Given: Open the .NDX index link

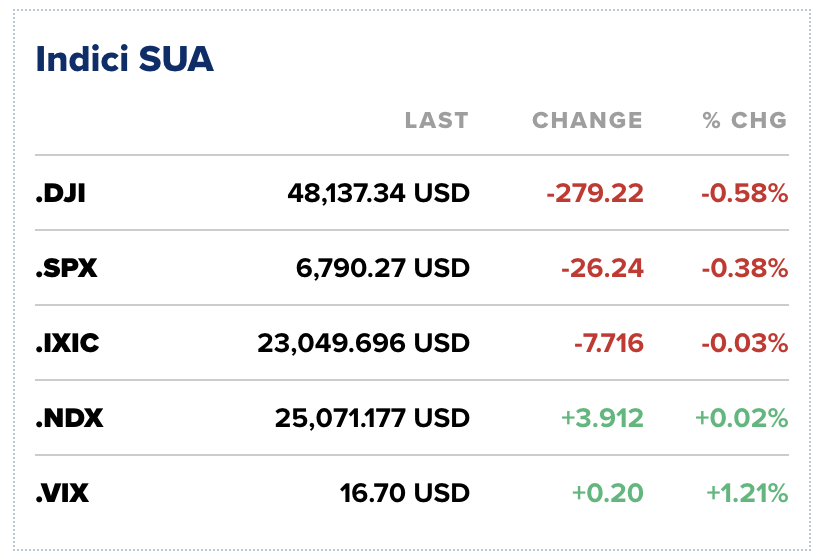Looking at the screenshot, I should tap(69, 418).
